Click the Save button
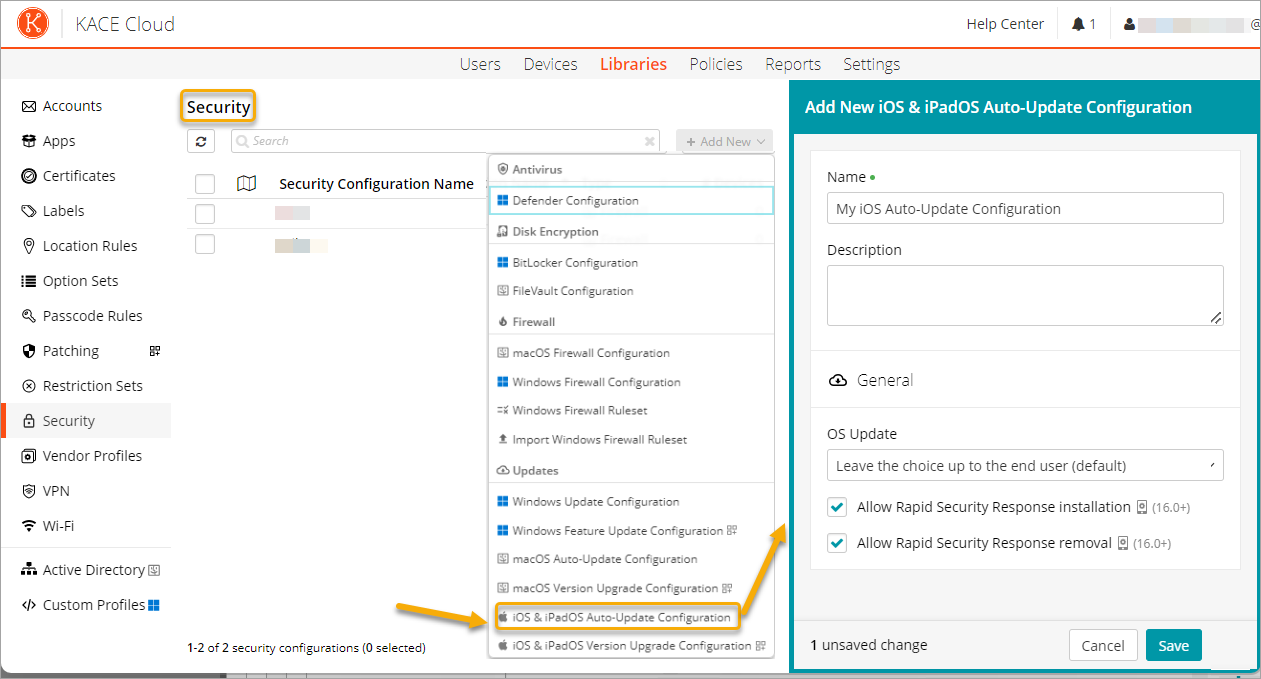This screenshot has width=1261, height=679. (x=1173, y=646)
